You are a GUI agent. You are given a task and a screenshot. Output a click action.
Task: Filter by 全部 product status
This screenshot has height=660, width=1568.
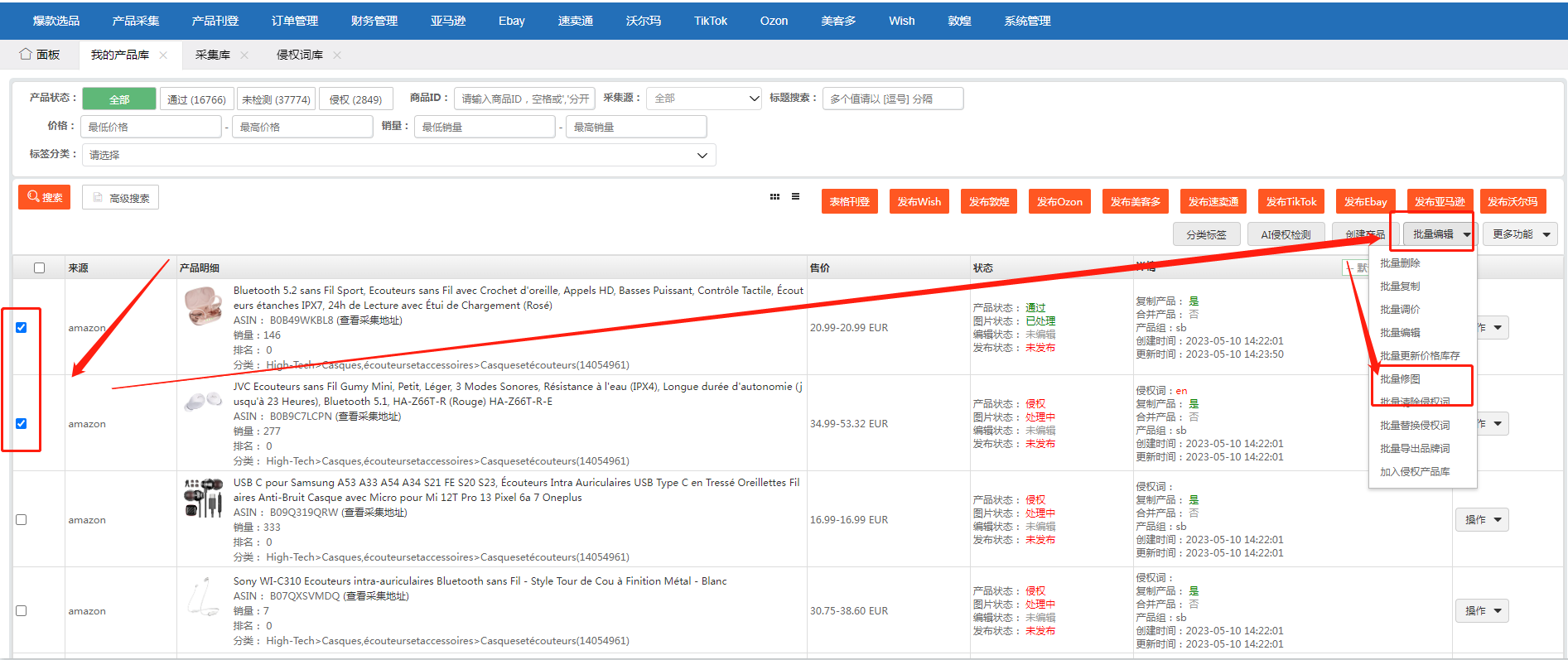(x=119, y=99)
